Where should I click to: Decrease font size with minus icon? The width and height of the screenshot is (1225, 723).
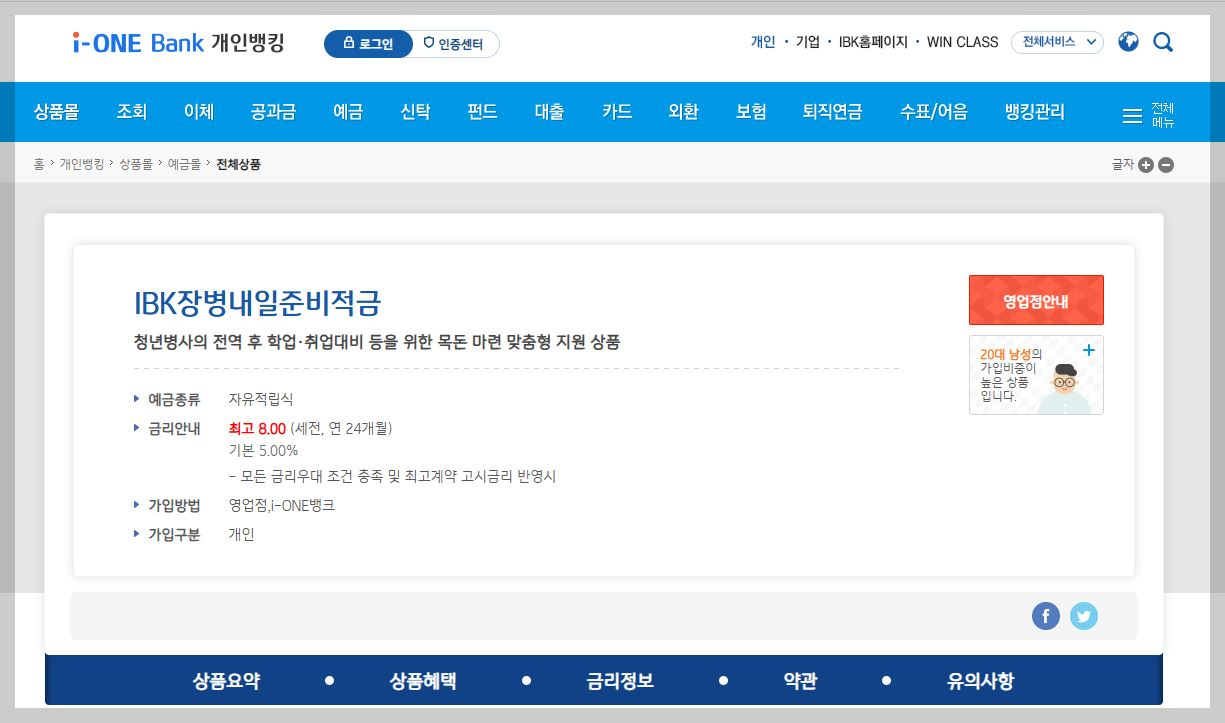(1166, 165)
